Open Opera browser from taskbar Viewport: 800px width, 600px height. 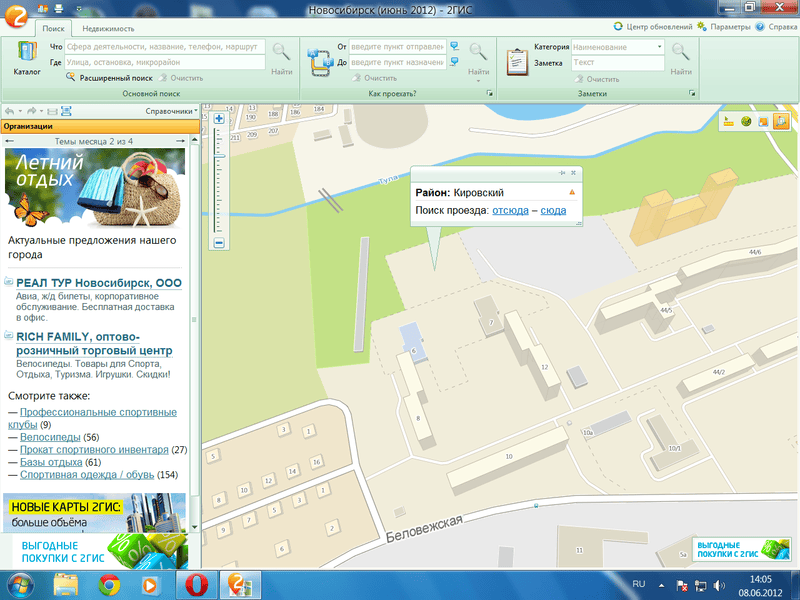pos(196,585)
